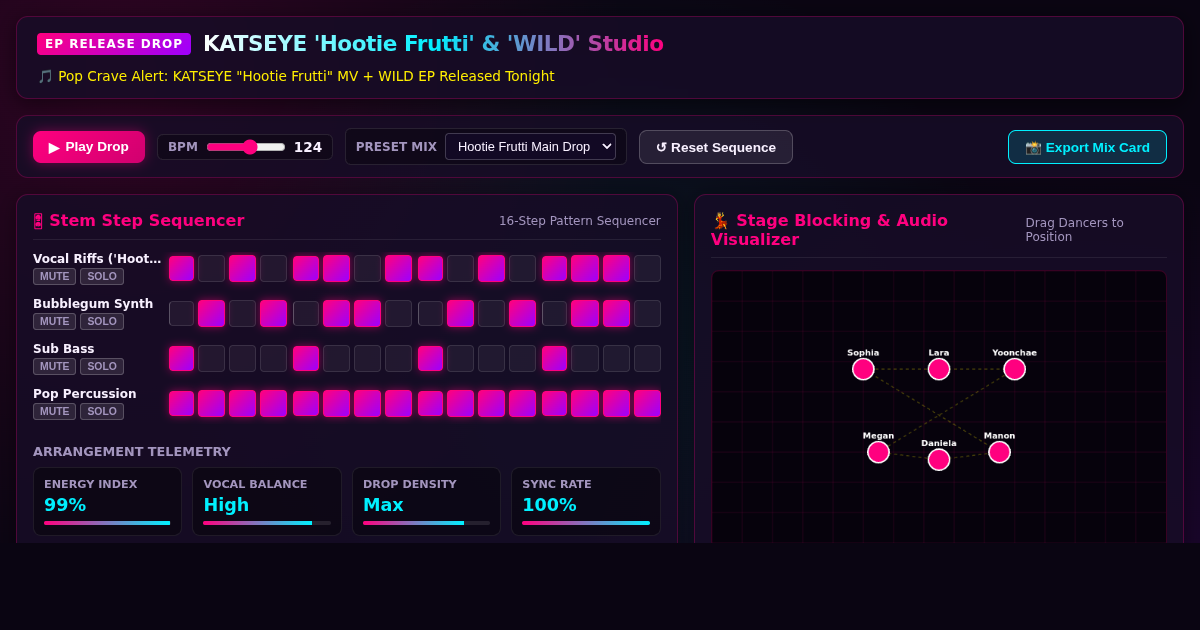Click the Vocal Balance progress bar
The image size is (1200, 630).
point(267,523)
